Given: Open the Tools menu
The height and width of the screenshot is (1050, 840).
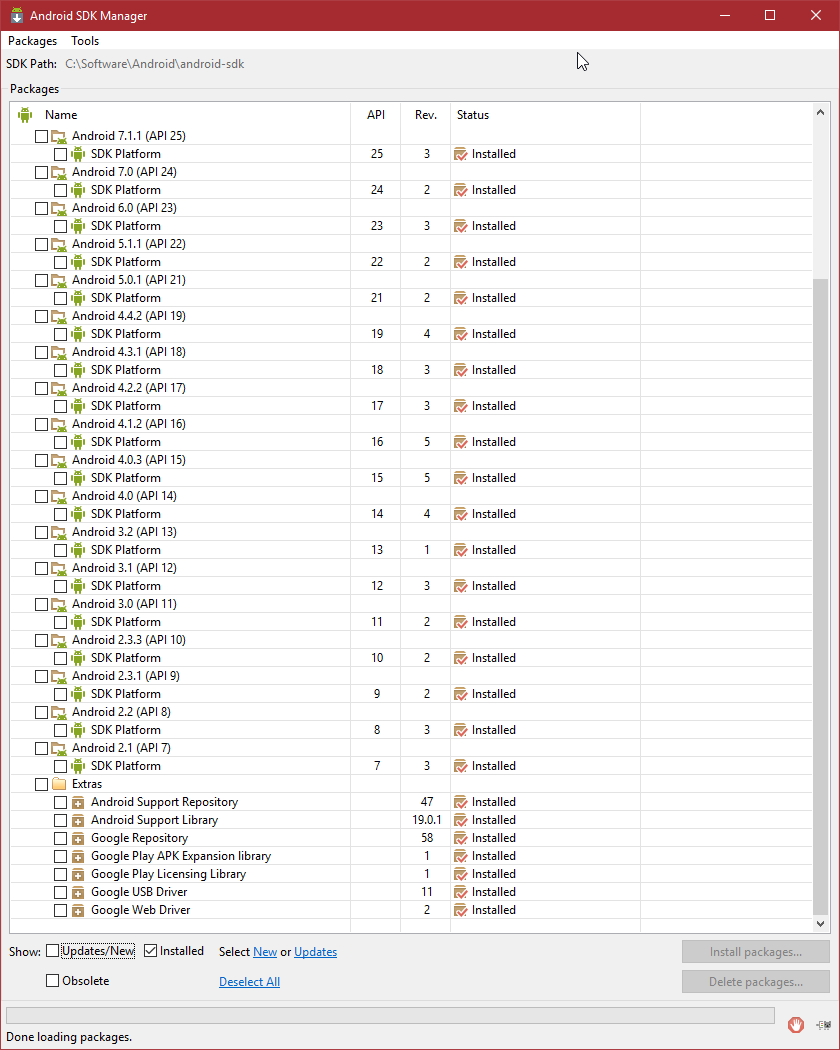Looking at the screenshot, I should coord(84,40).
